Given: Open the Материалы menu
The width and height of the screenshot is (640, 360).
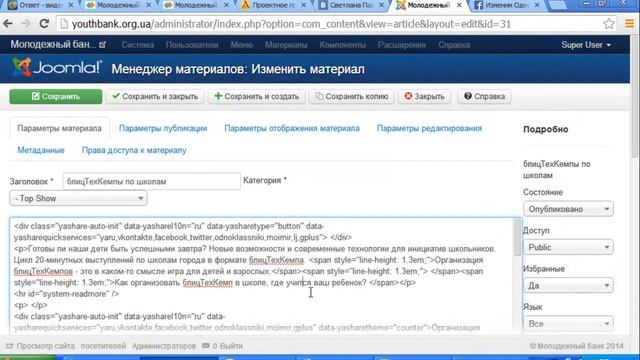Looking at the screenshot, I should [286, 45].
